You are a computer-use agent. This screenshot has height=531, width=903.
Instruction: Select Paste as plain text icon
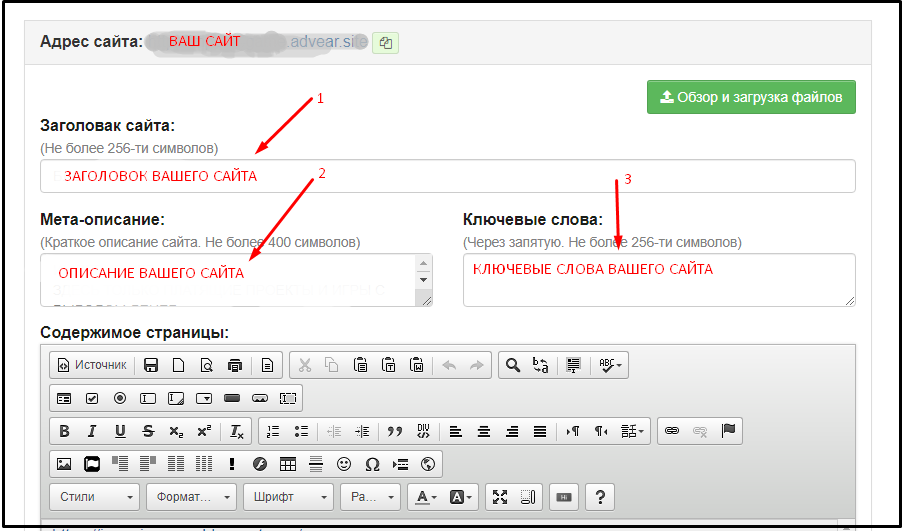coord(389,365)
